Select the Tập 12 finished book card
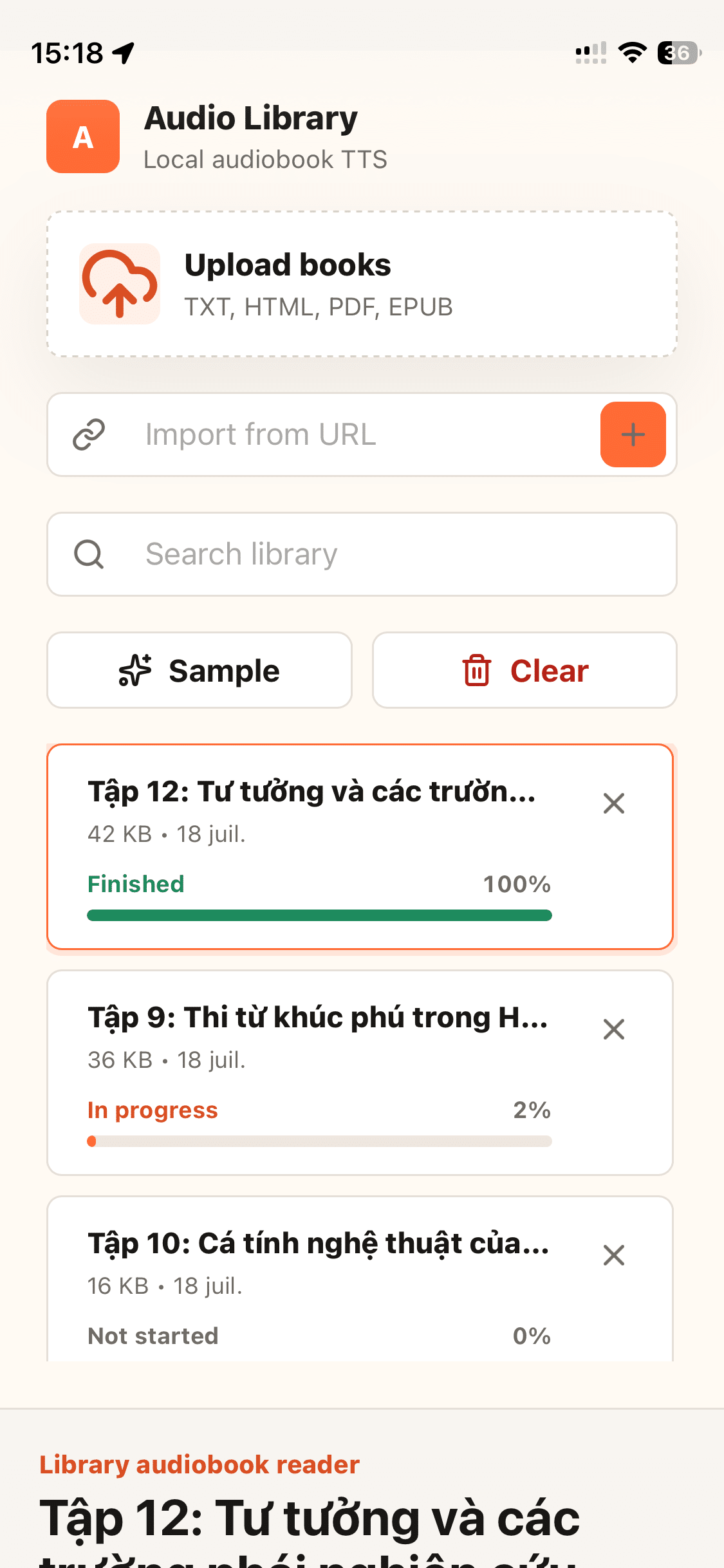Image resolution: width=724 pixels, height=1568 pixels. point(360,846)
